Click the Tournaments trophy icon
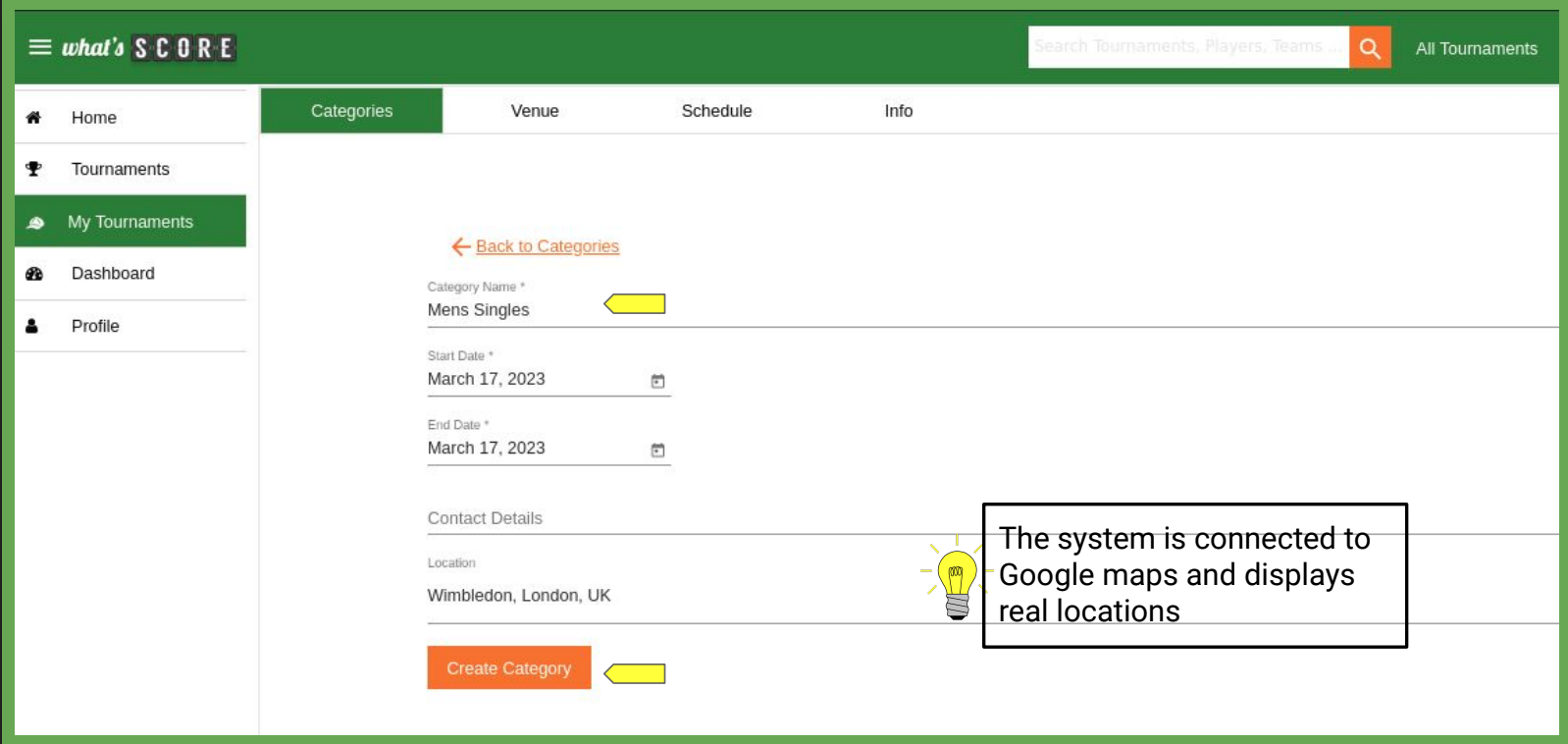Viewport: 1568px width, 744px height. point(33,169)
